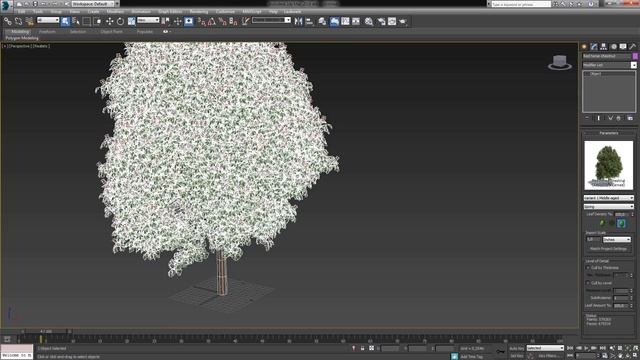Open the key filter Selected dropdown
The width and height of the screenshot is (640, 360).
tap(545, 348)
